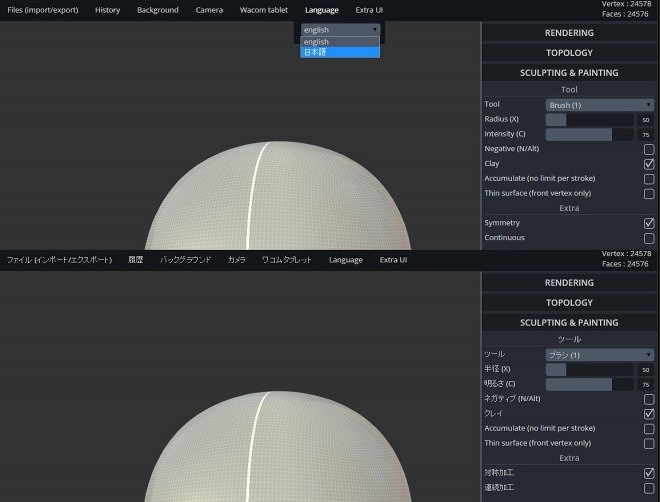Expand TOPOLOGY section in the English-language panel
Viewport: 660px width, 502px height.
coord(569,53)
